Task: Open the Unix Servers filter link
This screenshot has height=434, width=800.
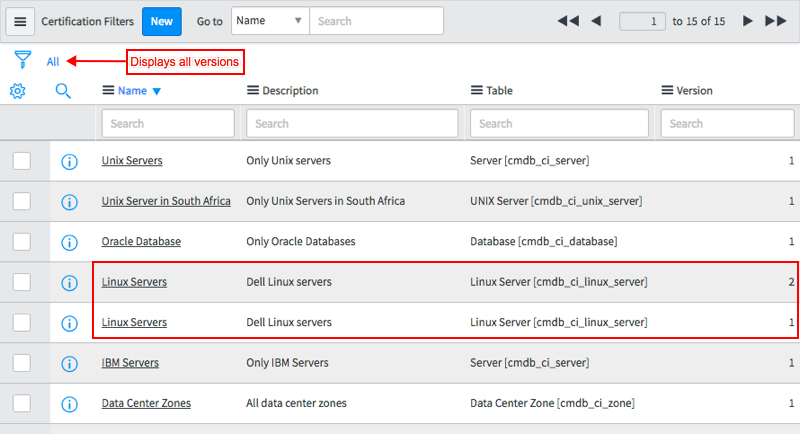Action: [x=132, y=160]
